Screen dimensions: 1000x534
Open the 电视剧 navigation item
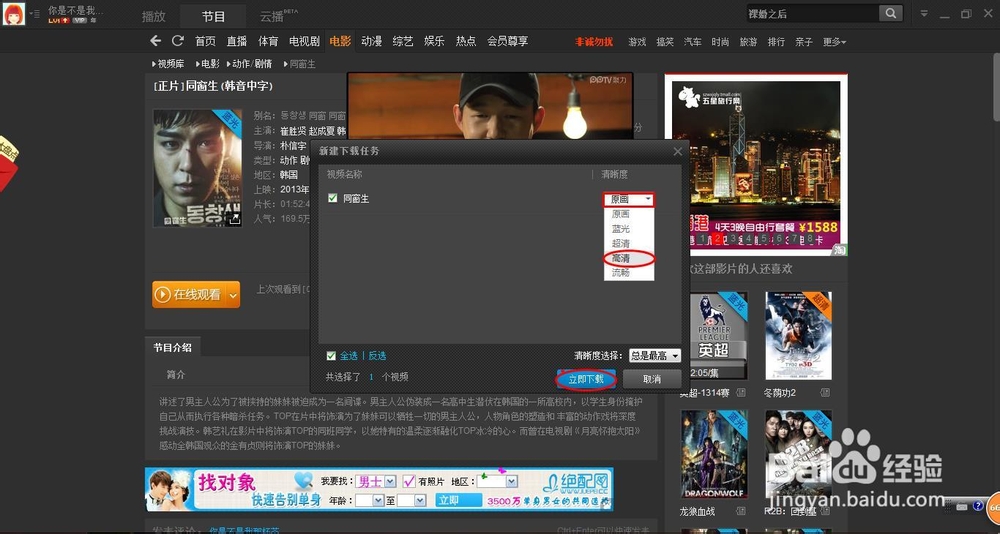(304, 41)
